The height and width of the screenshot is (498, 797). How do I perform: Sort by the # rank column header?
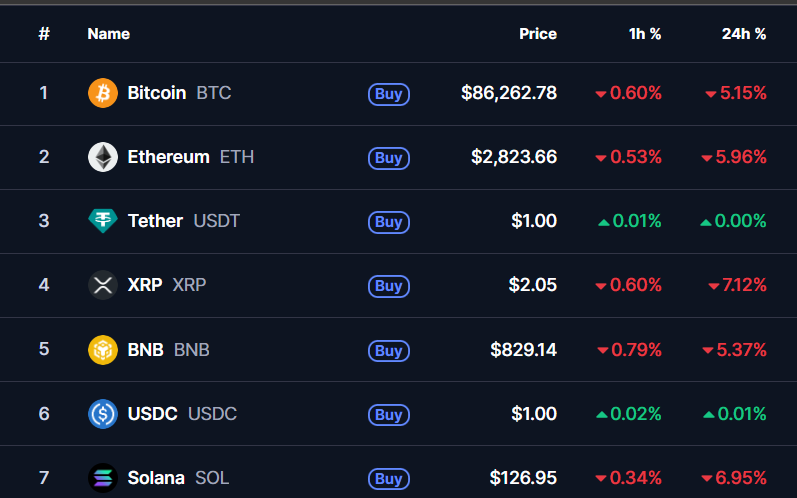pyautogui.click(x=44, y=34)
